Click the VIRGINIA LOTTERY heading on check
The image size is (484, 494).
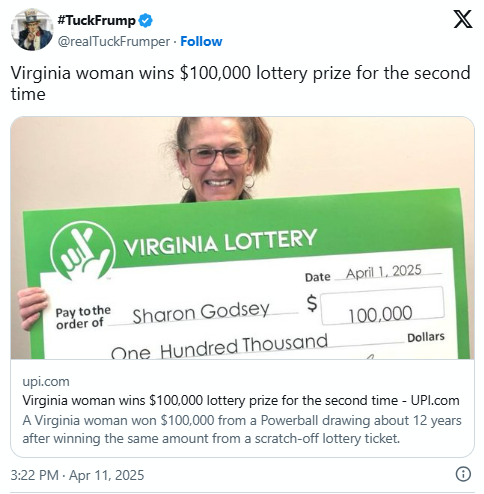(x=220, y=242)
